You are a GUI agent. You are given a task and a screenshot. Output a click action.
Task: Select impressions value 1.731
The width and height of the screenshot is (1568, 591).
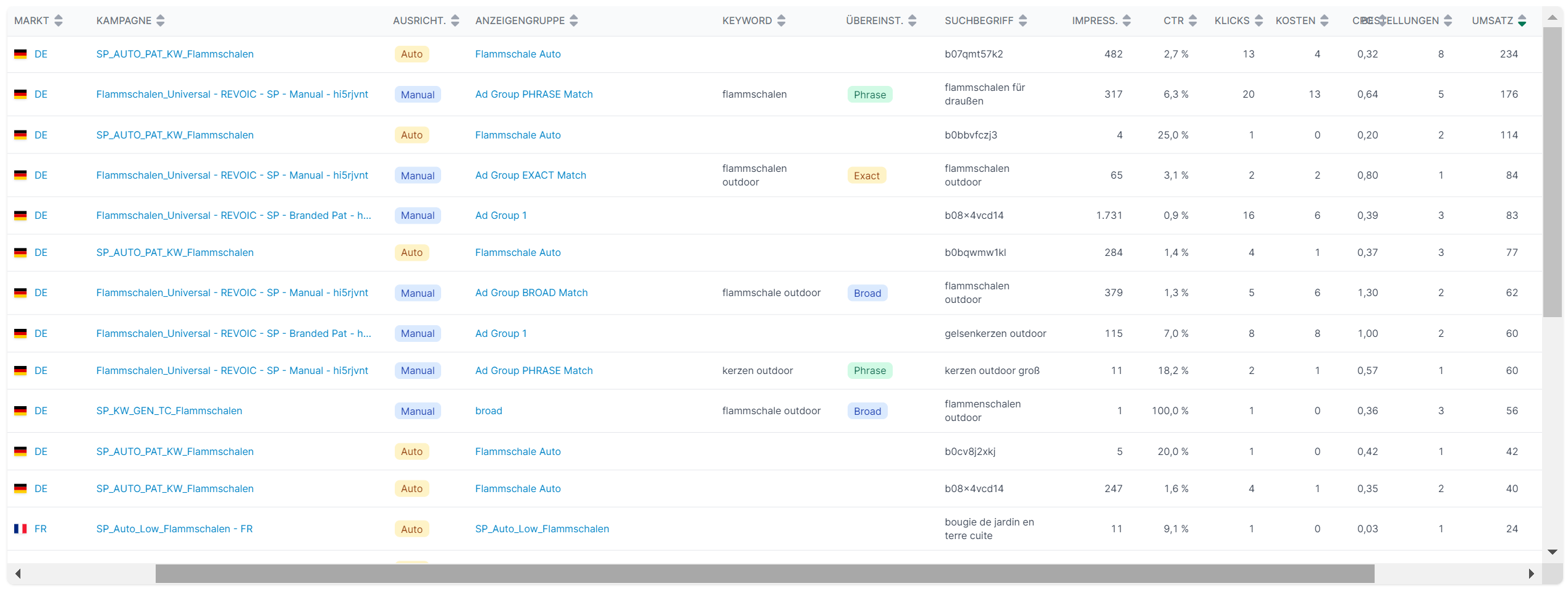click(x=1109, y=215)
